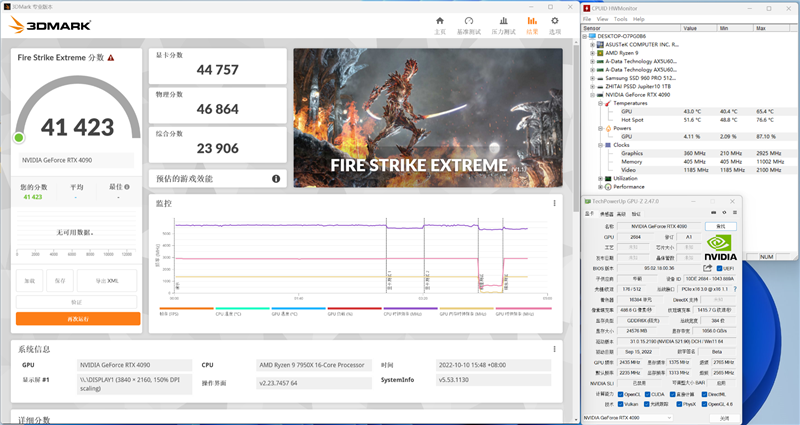Click the NVIDIA logo in GPU-Z
This screenshot has height=425, width=800.
(x=720, y=248)
